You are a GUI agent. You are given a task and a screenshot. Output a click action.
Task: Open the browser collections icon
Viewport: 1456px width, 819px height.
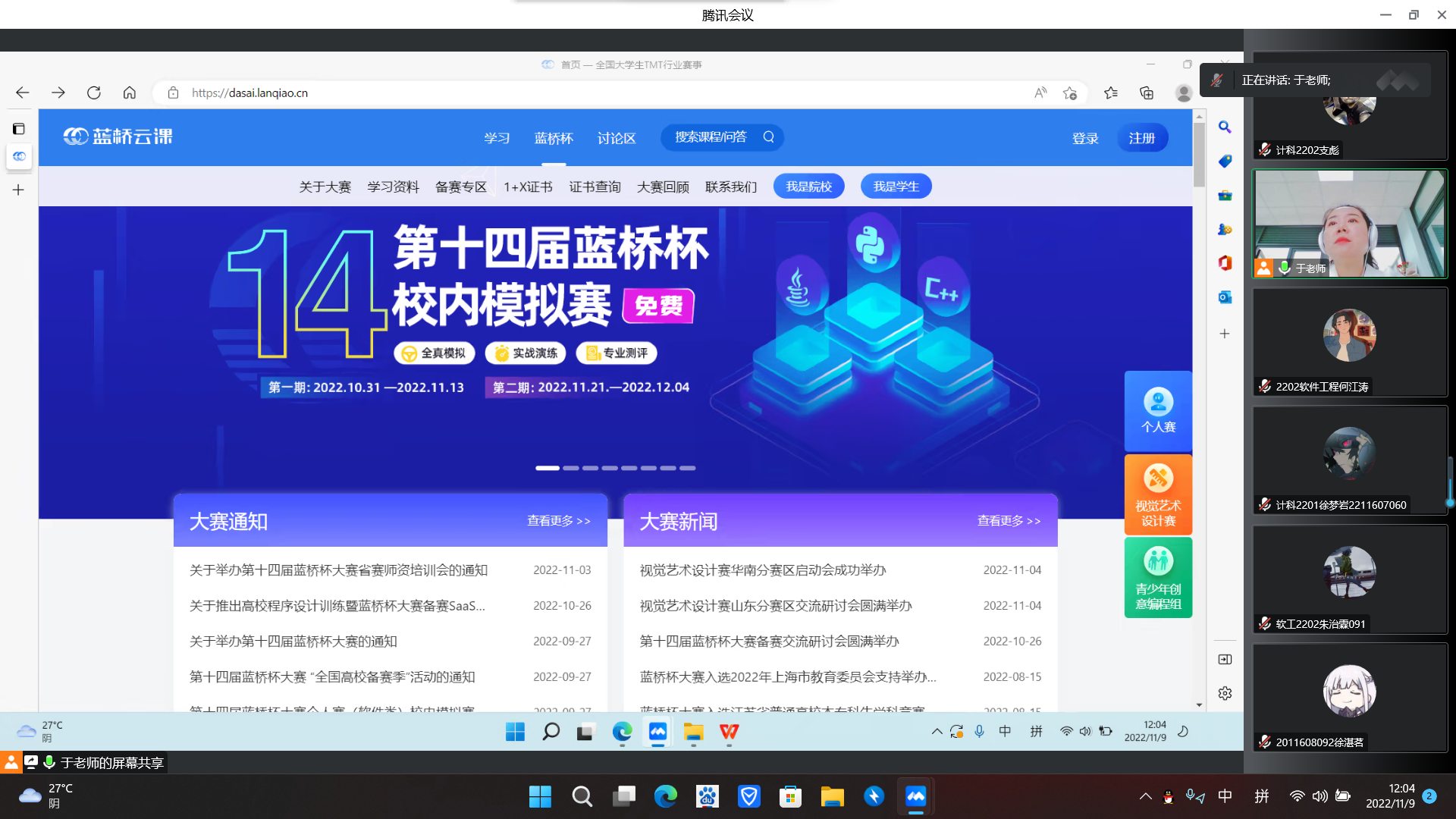click(1147, 93)
